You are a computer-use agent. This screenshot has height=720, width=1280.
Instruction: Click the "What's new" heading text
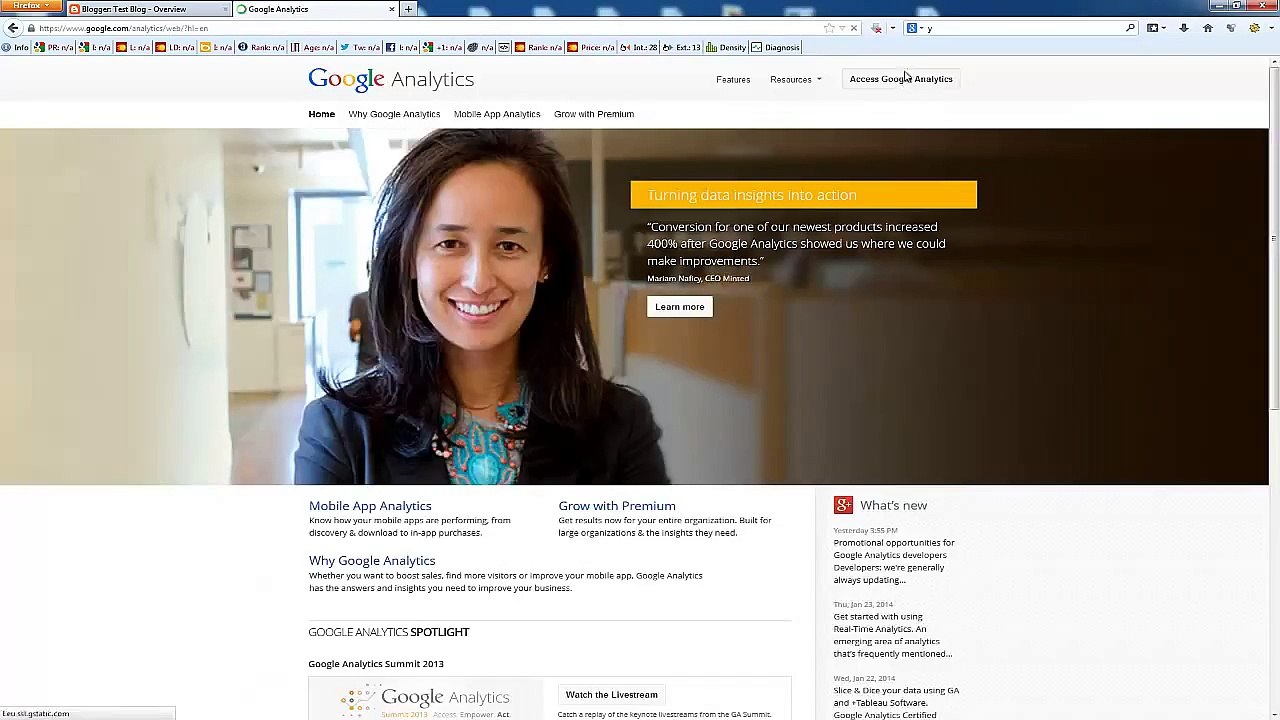point(894,506)
